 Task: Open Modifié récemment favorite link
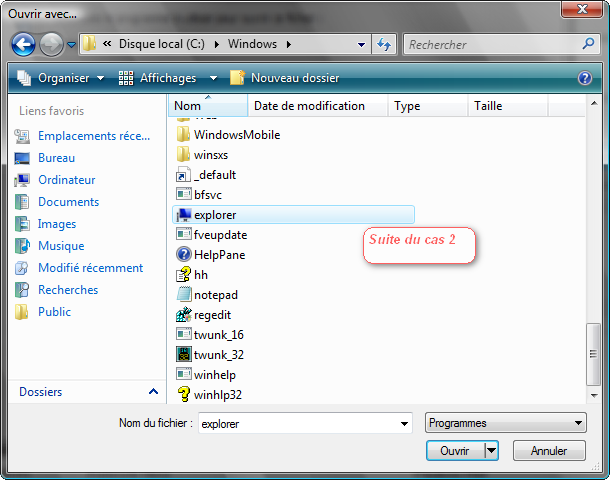point(90,268)
